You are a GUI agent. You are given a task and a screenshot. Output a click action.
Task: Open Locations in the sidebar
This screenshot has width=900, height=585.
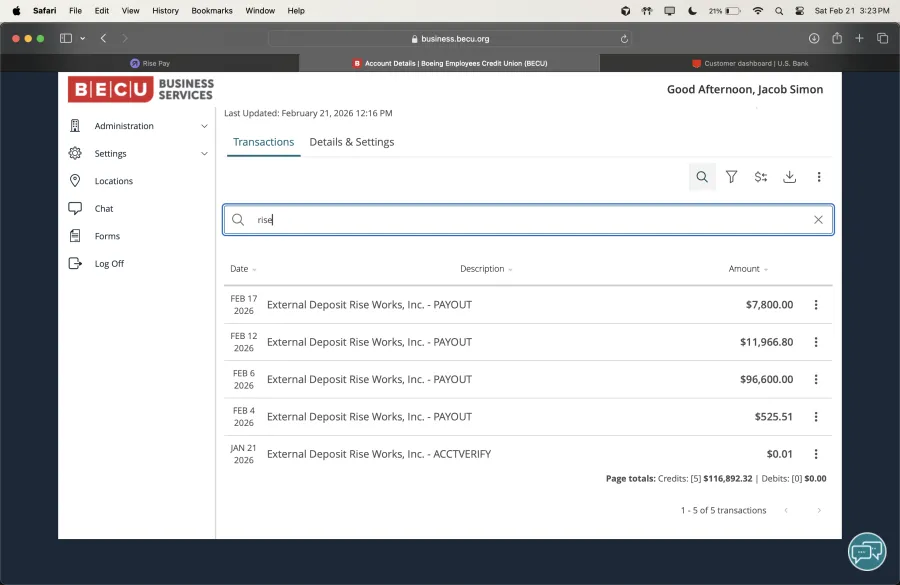114,181
